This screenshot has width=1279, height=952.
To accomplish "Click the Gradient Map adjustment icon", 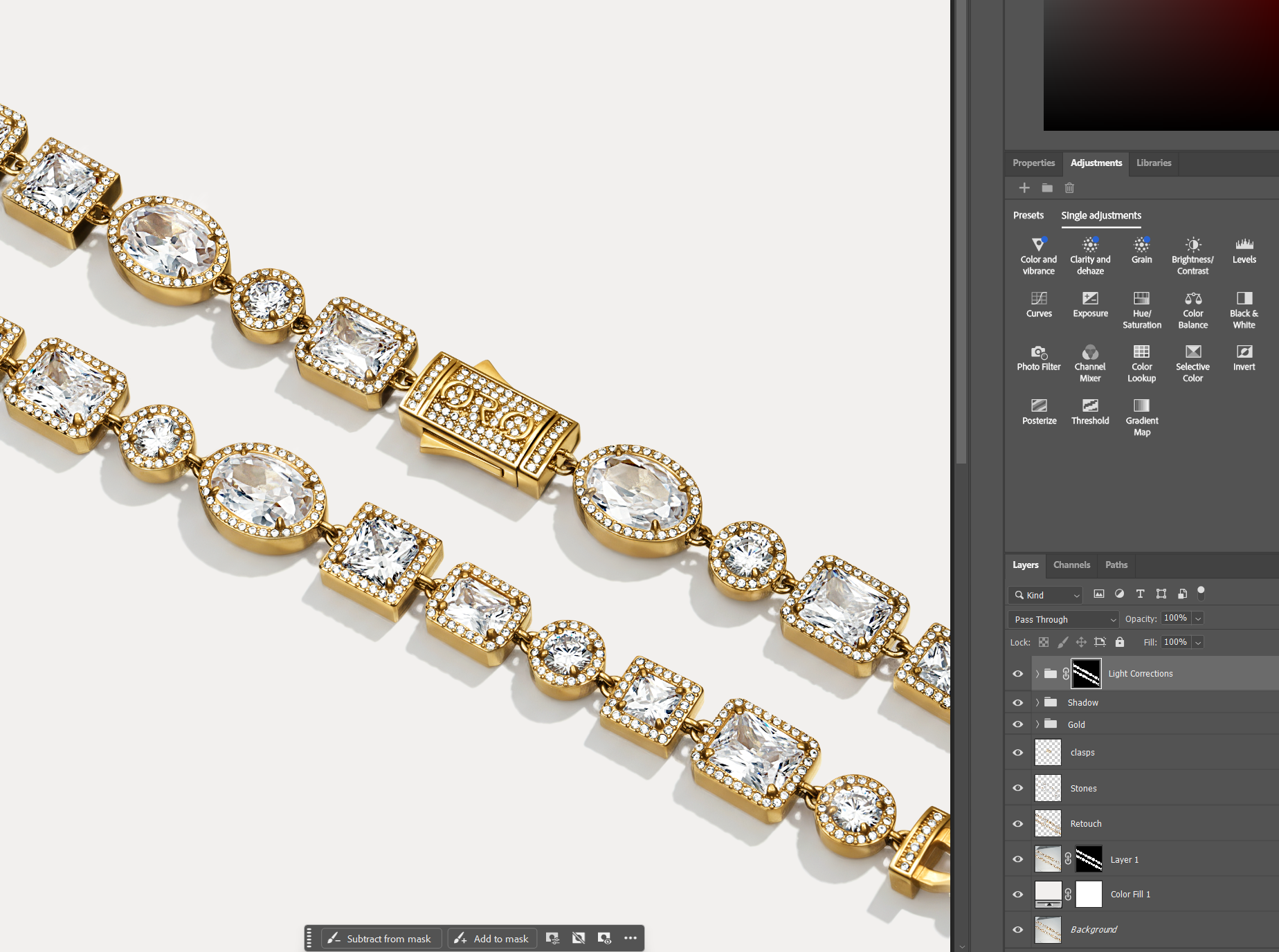I will [1141, 417].
